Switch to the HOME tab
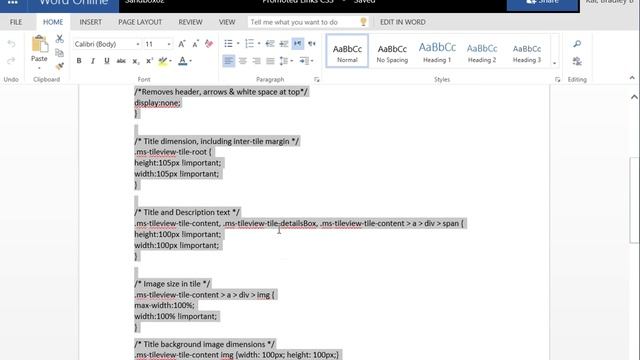Screen dimensions: 640x360 (x=53, y=22)
